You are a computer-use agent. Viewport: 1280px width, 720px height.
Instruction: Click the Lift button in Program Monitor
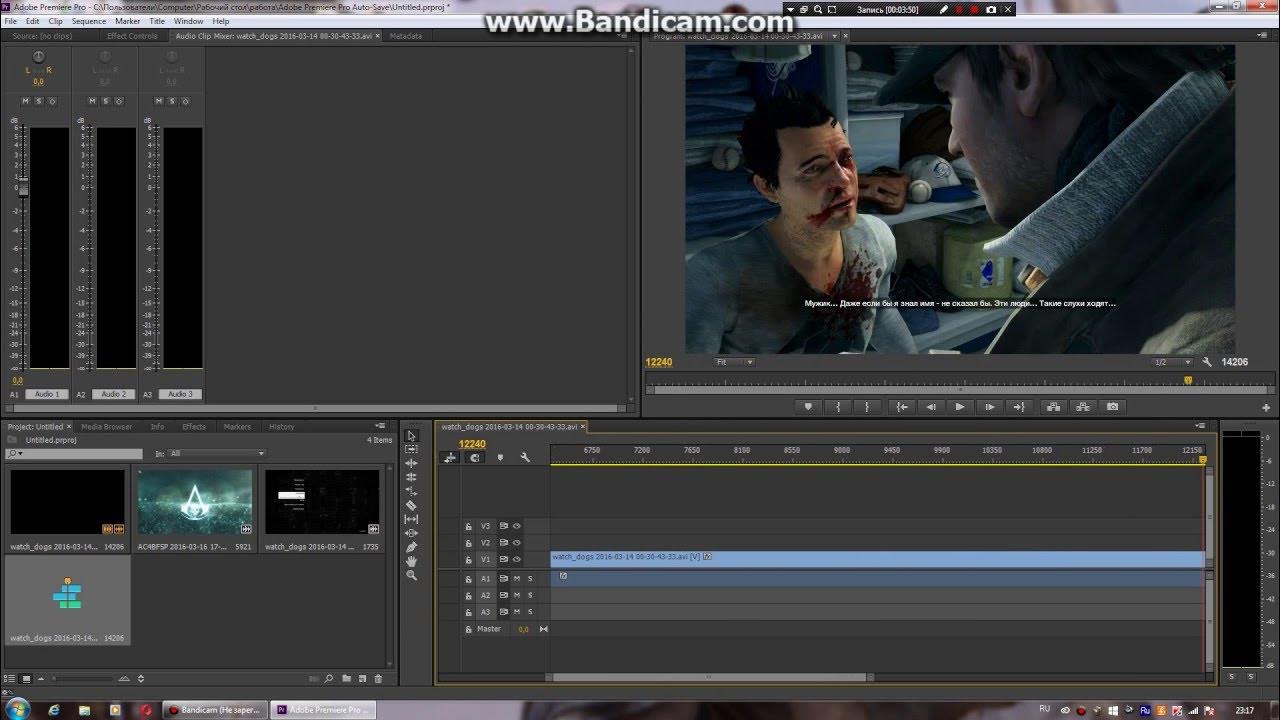(x=1053, y=407)
